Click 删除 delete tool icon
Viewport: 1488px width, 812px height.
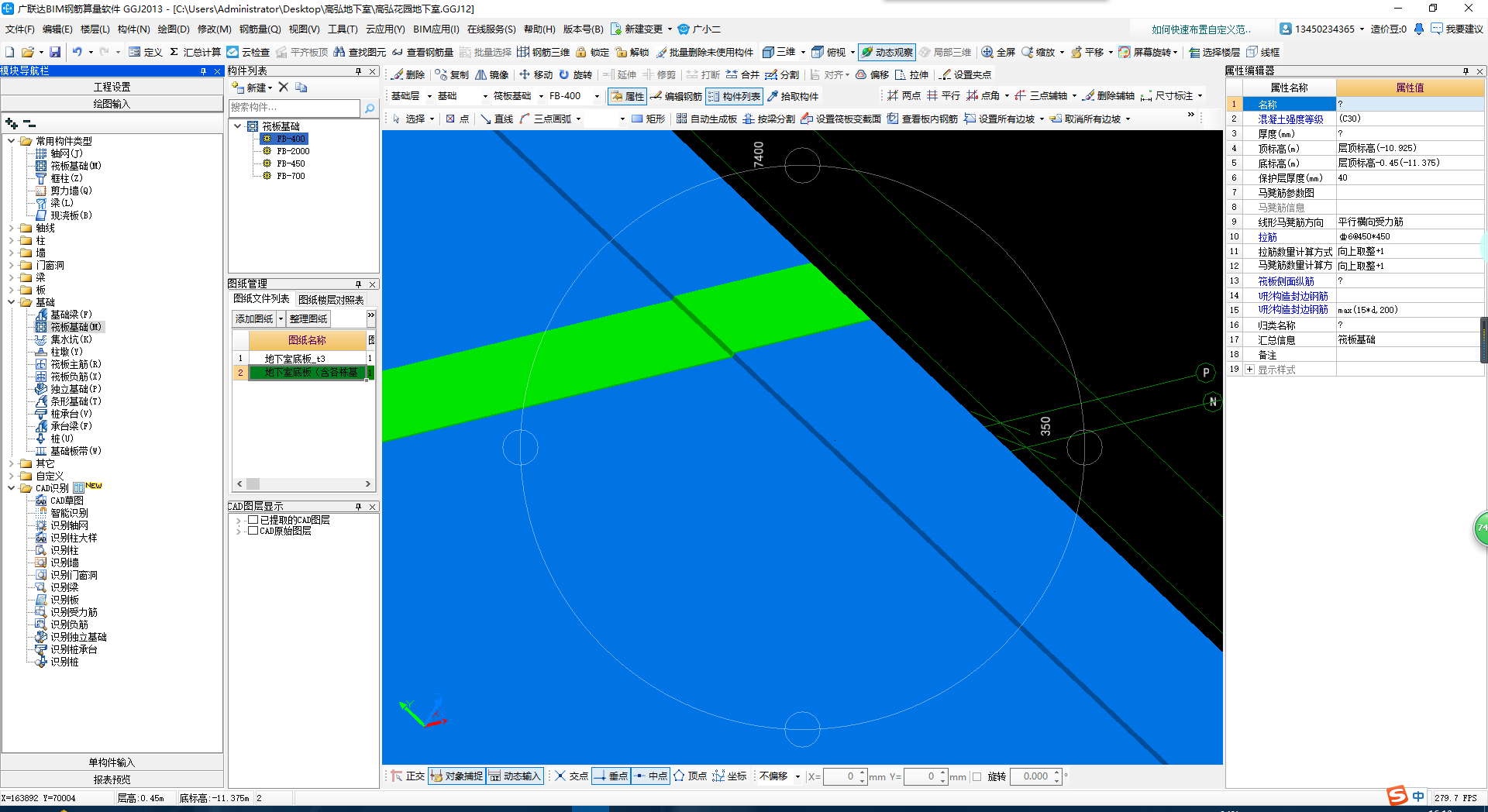(x=398, y=74)
